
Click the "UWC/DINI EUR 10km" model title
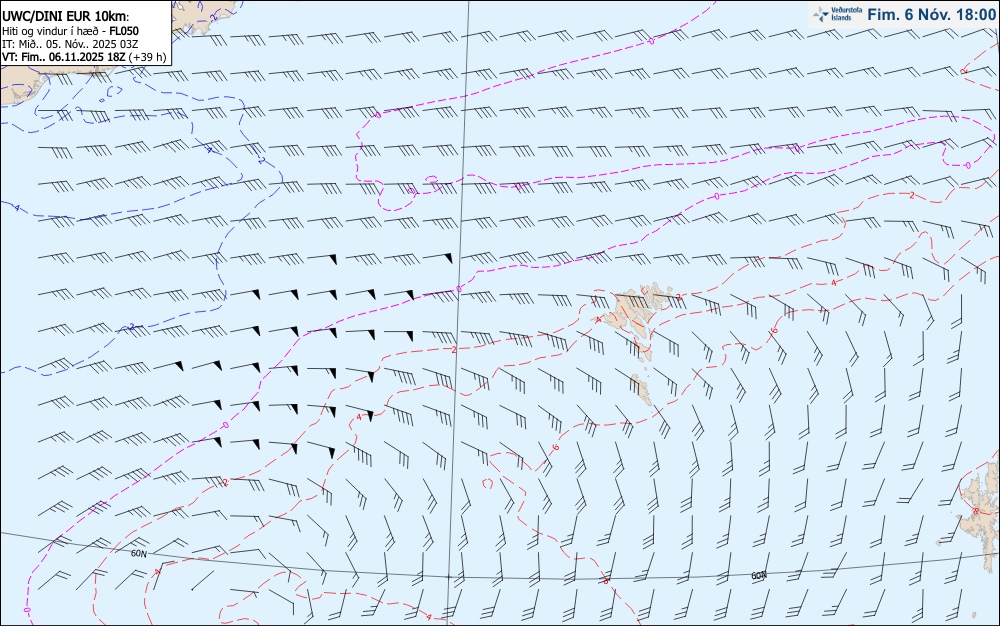(x=65, y=17)
